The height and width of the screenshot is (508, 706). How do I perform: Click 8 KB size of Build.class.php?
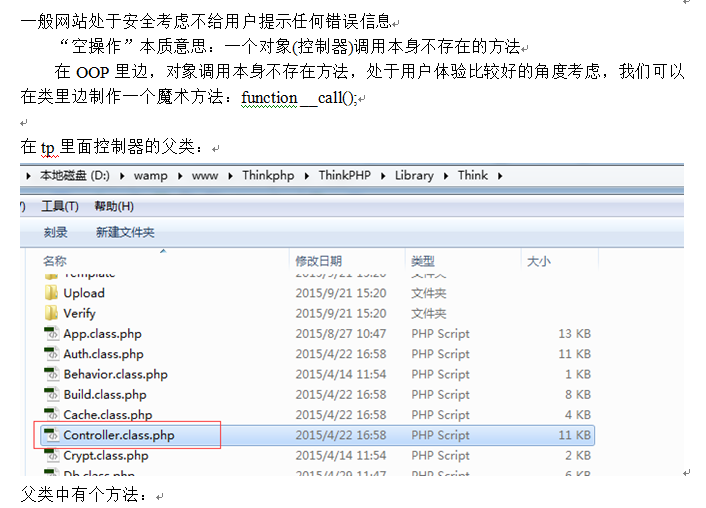click(x=578, y=395)
